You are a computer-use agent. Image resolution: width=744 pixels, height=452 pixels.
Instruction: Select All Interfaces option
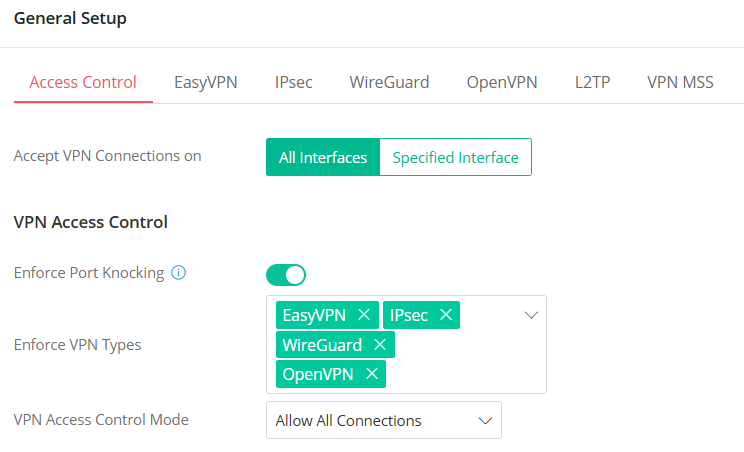click(x=323, y=157)
